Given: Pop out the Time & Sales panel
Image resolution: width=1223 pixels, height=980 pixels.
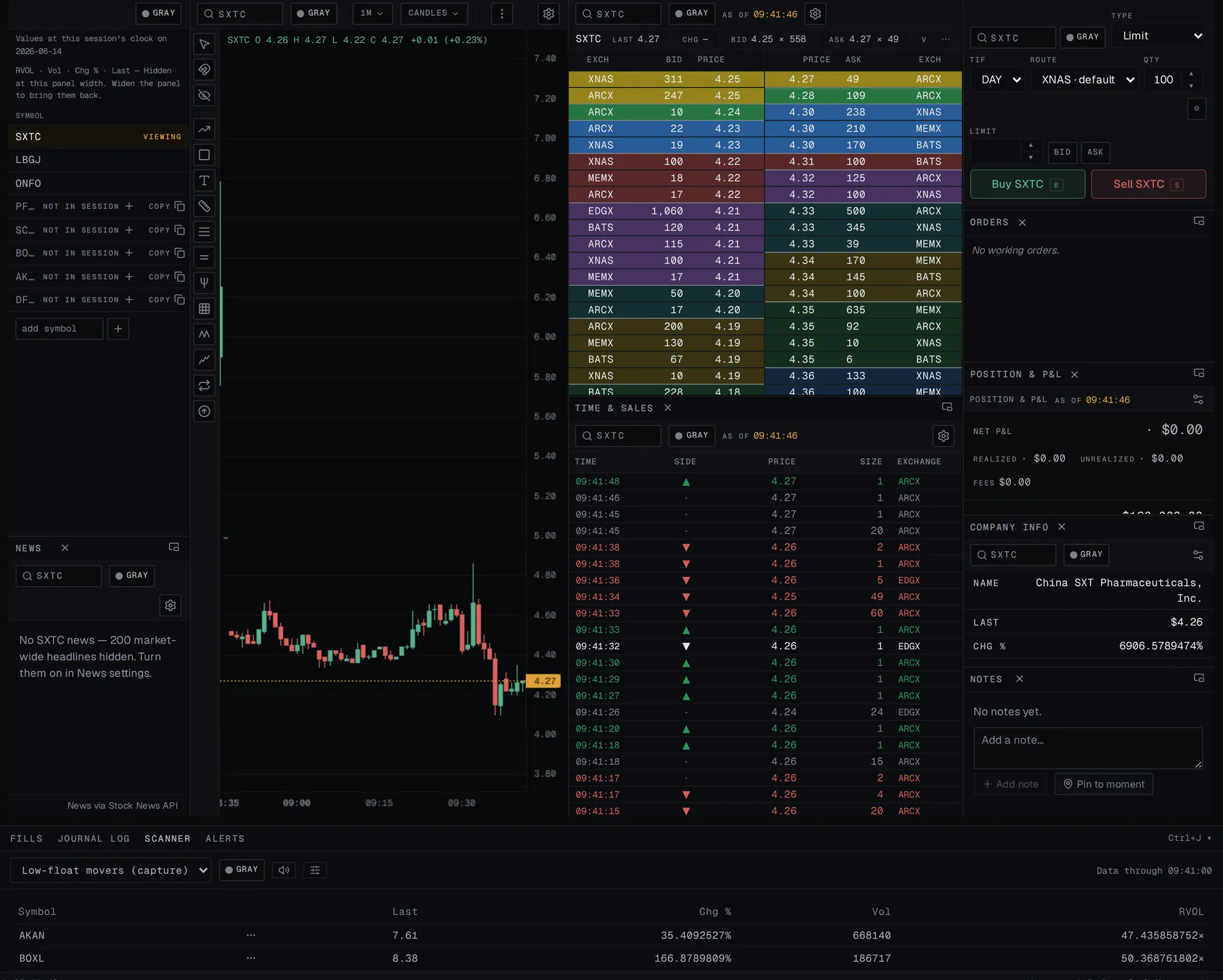Looking at the screenshot, I should tap(947, 407).
